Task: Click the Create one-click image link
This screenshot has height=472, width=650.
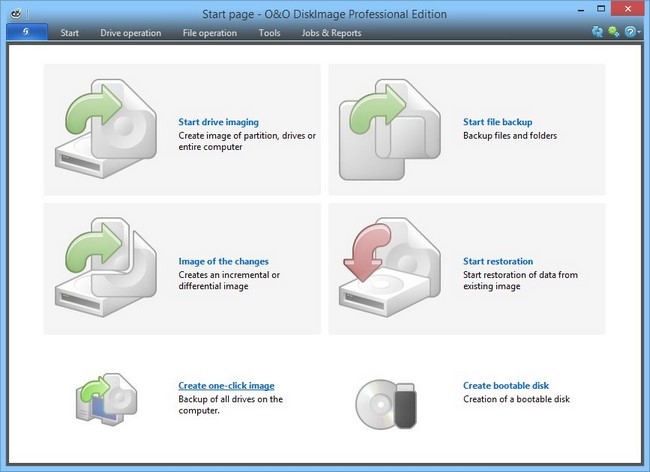Action: [x=226, y=385]
